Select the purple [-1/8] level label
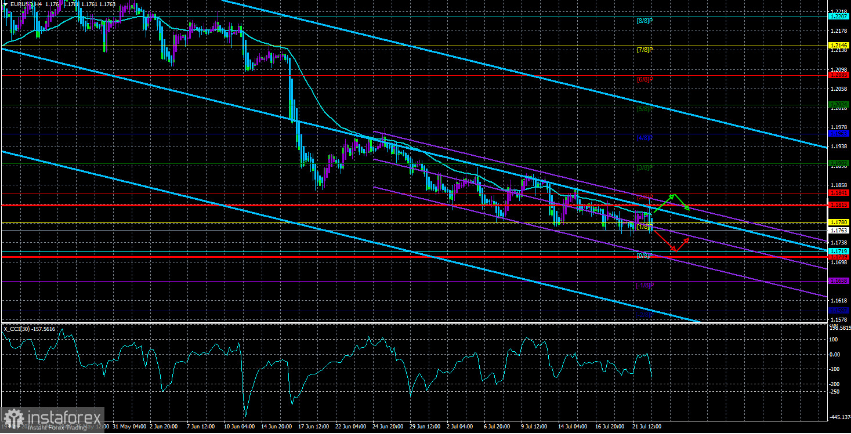Viewport: 851px width, 434px height. click(645, 285)
